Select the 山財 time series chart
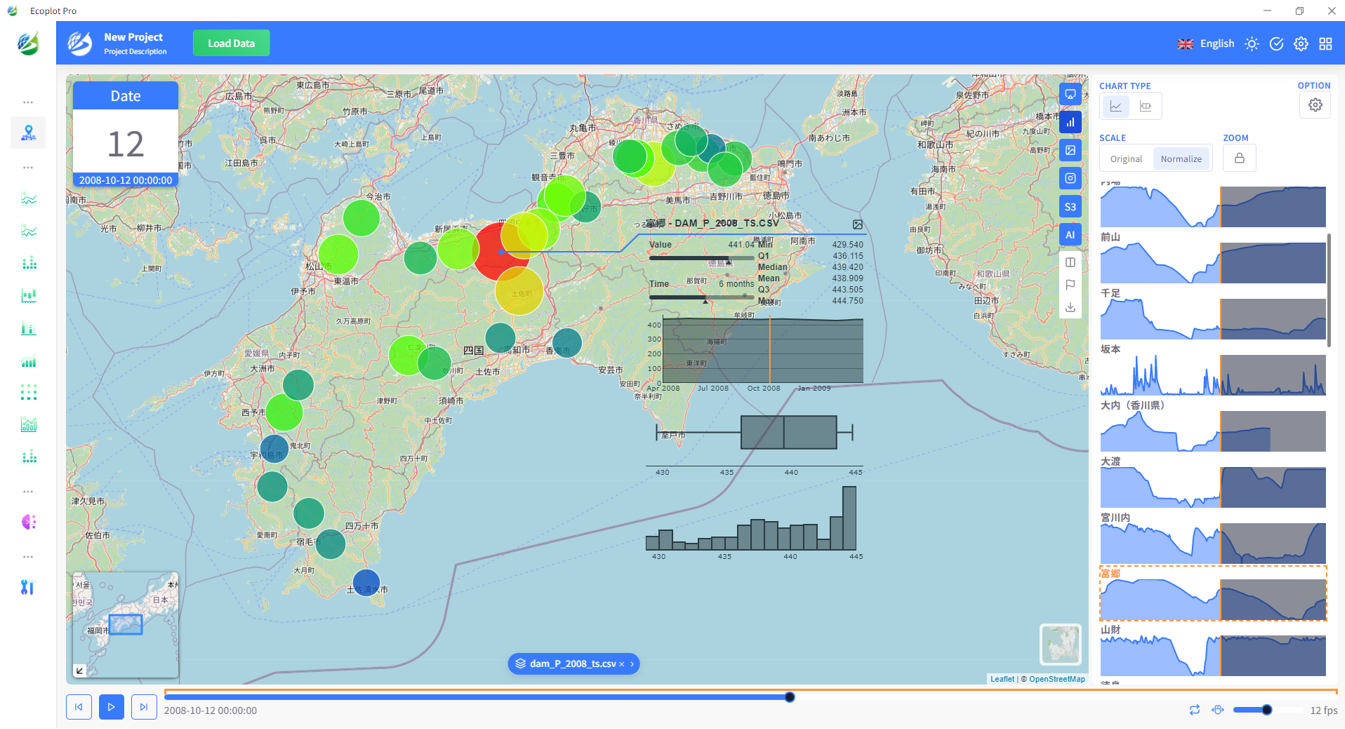 pyautogui.click(x=1213, y=650)
